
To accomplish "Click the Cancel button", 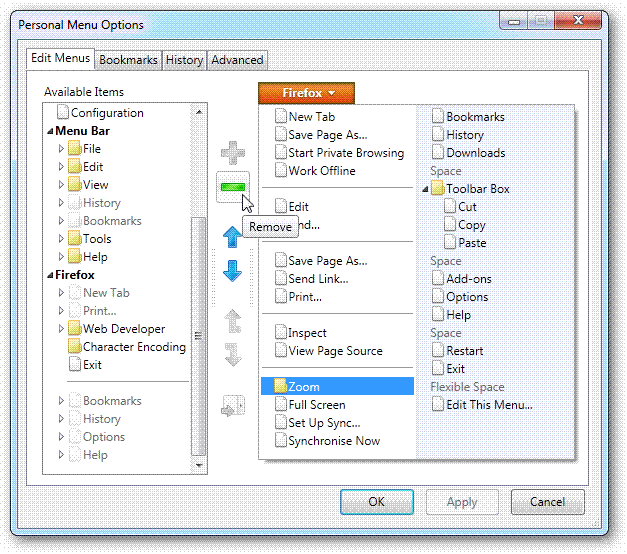I will (x=547, y=502).
